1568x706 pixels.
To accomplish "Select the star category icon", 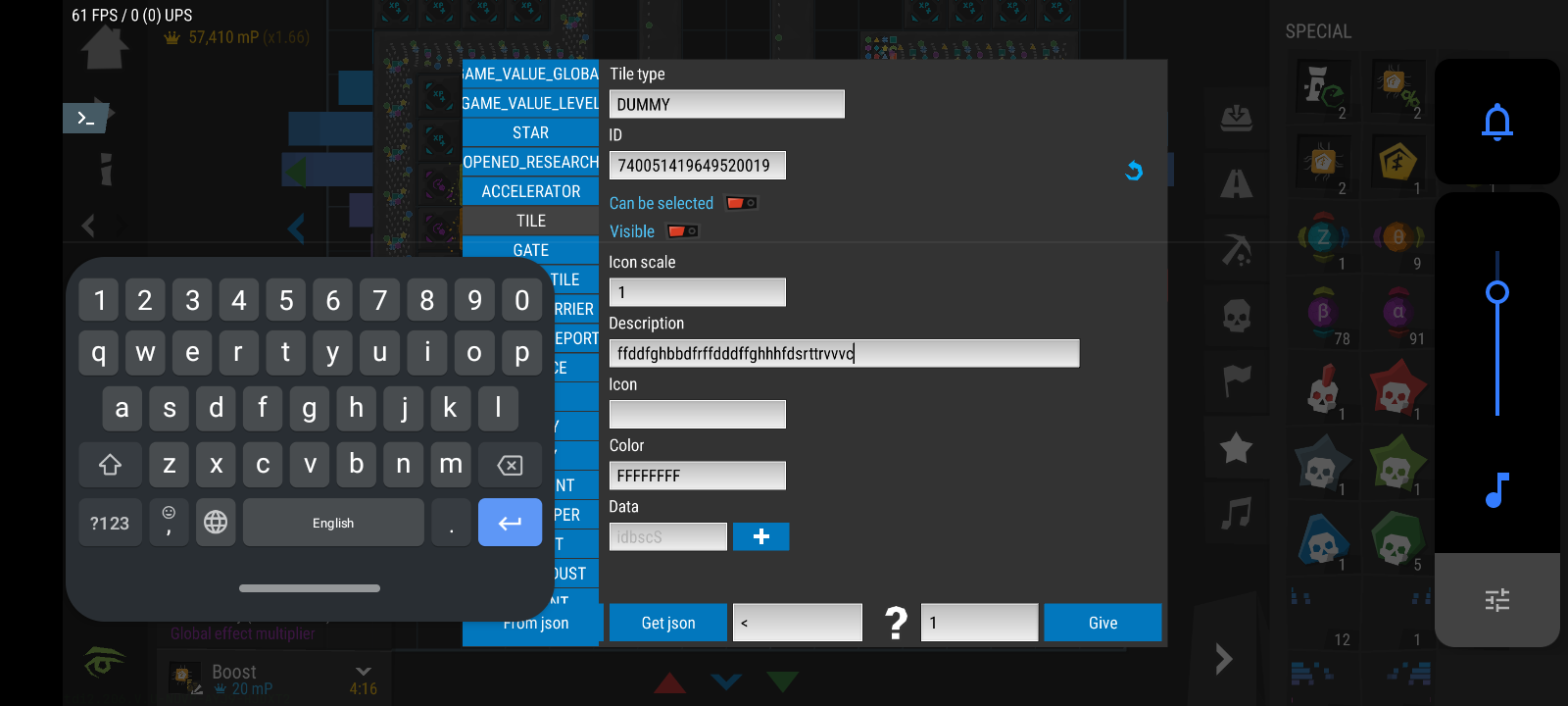I will [x=1236, y=448].
